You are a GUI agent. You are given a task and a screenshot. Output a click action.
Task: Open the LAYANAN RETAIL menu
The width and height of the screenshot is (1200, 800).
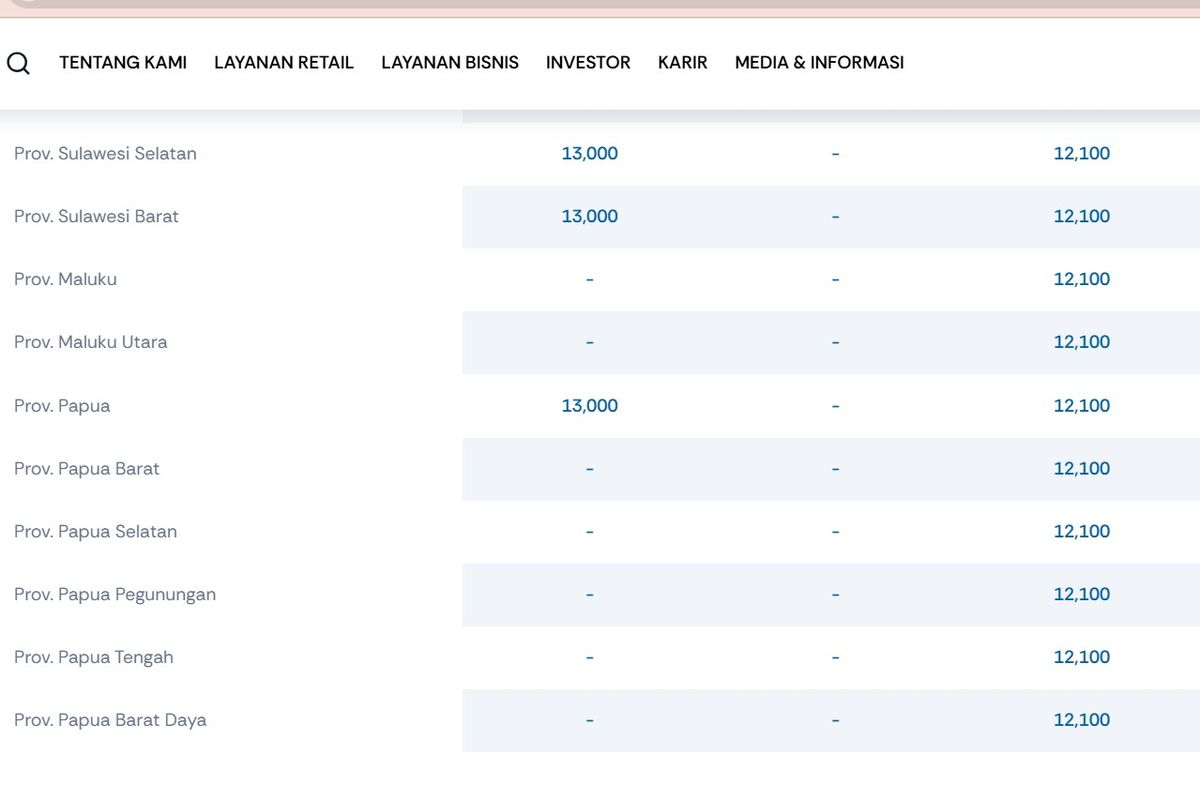[x=284, y=62]
